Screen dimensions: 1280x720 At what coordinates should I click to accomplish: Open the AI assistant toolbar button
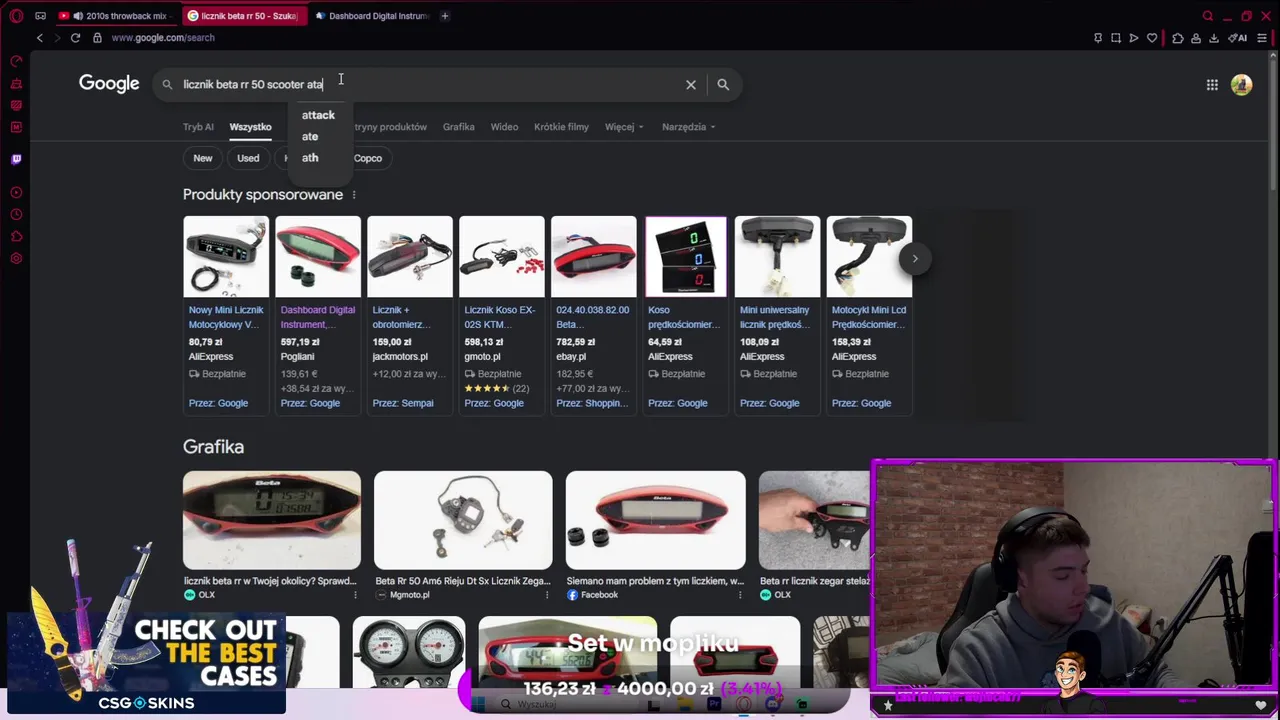[x=1239, y=38]
